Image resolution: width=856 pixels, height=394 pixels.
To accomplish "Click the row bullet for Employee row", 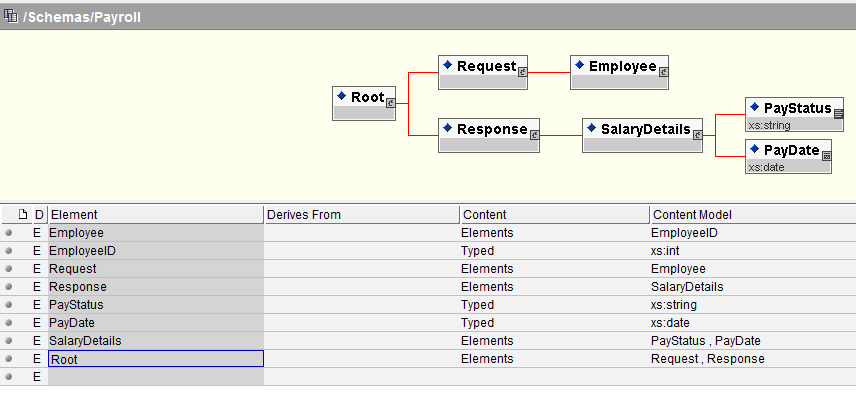I will coord(8,233).
